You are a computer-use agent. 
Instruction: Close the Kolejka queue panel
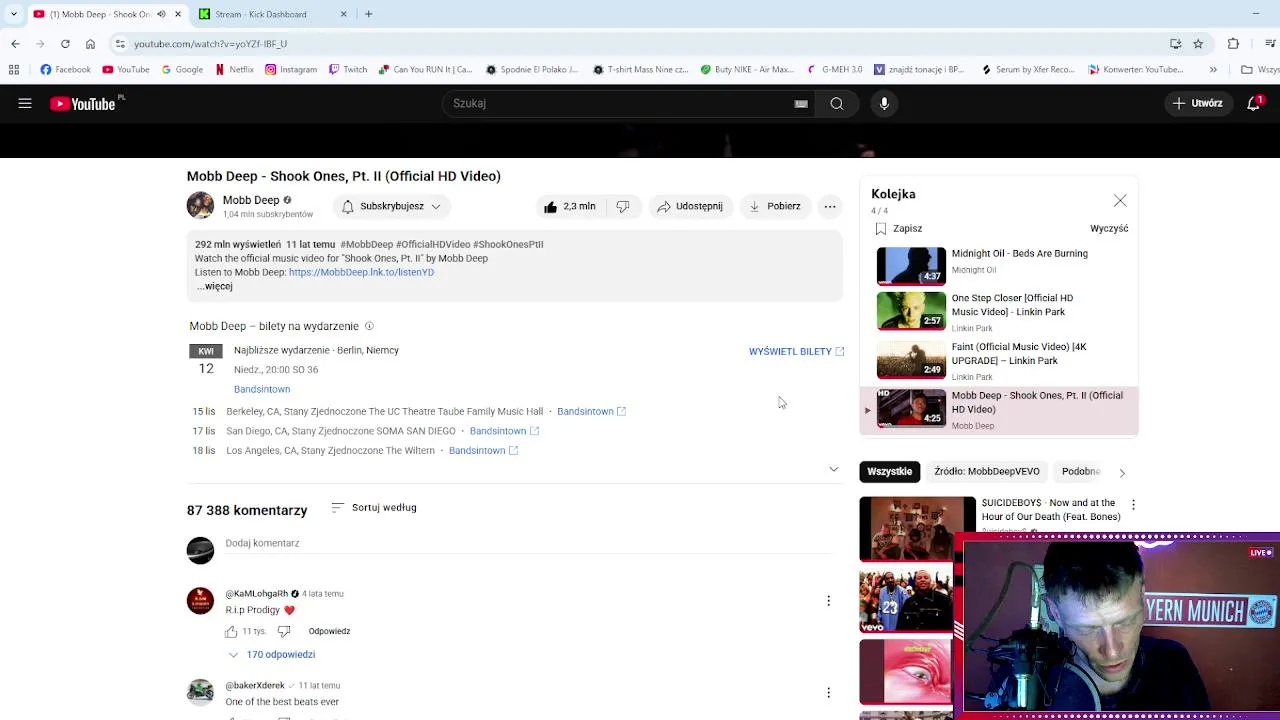[x=1120, y=201]
